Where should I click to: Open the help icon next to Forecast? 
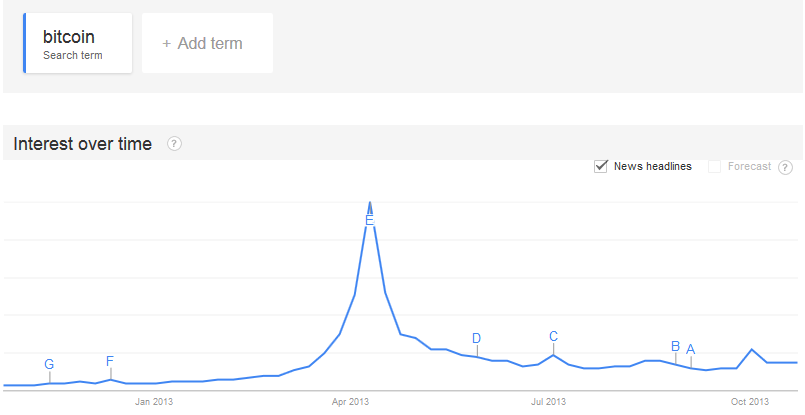click(x=785, y=167)
